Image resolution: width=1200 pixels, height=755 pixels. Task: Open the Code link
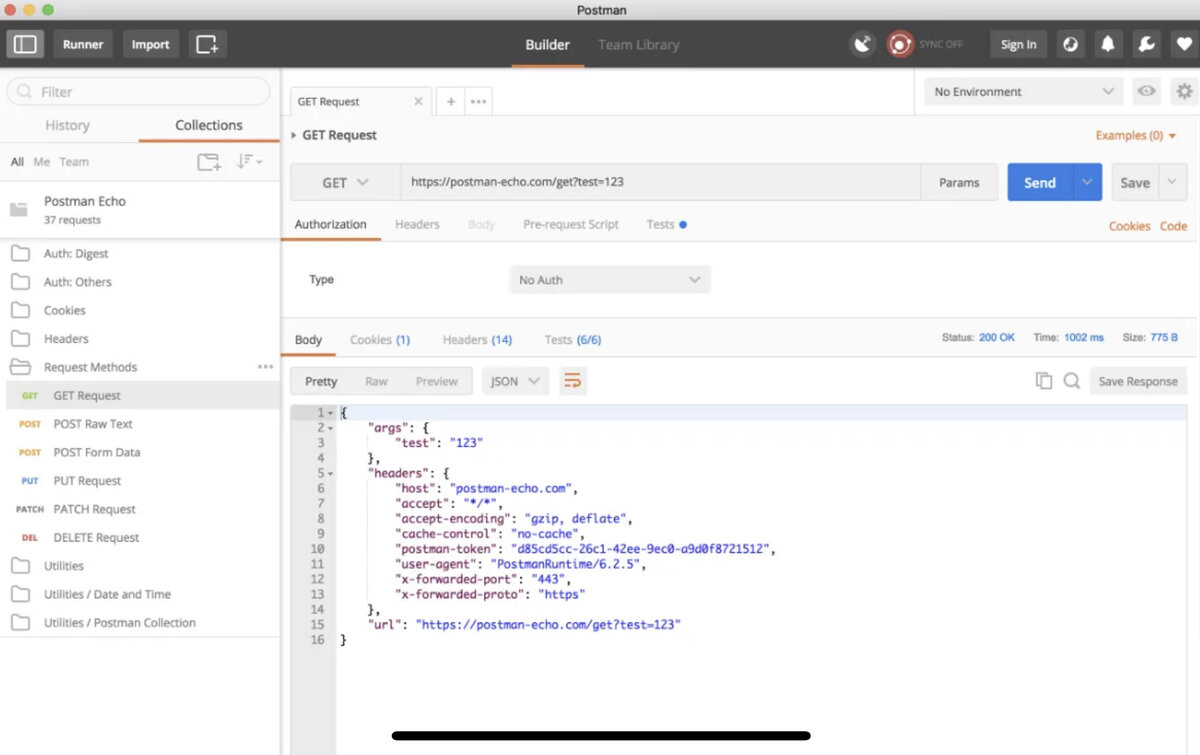click(1173, 226)
